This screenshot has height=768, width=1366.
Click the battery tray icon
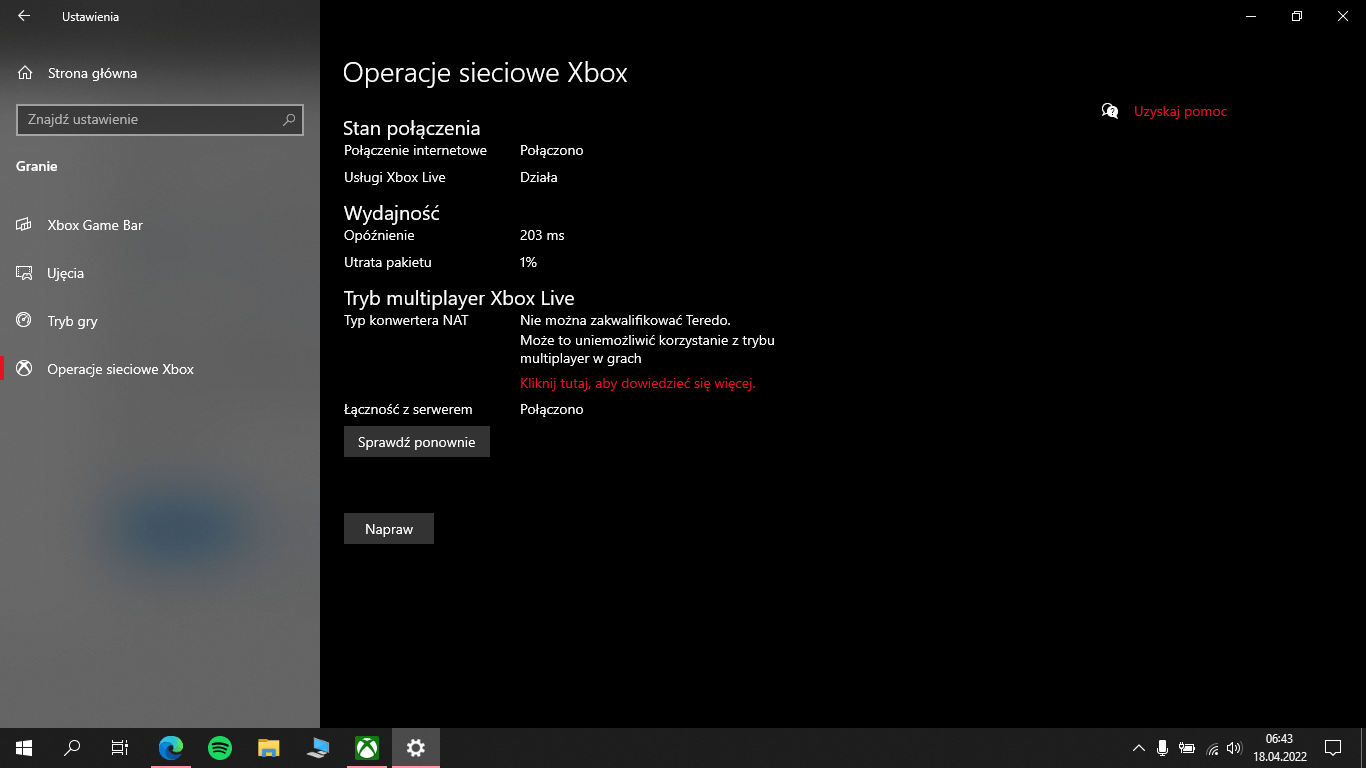point(1187,748)
